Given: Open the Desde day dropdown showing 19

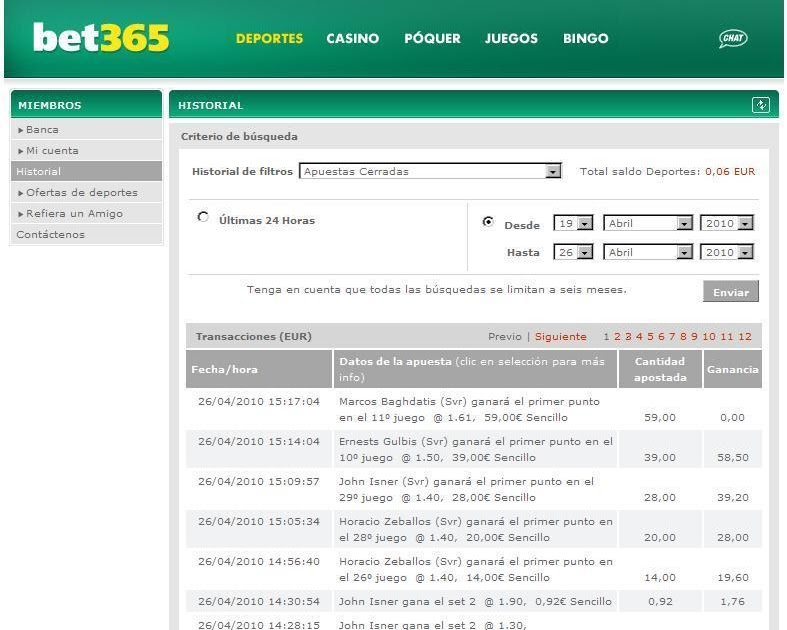Looking at the screenshot, I should tap(573, 223).
